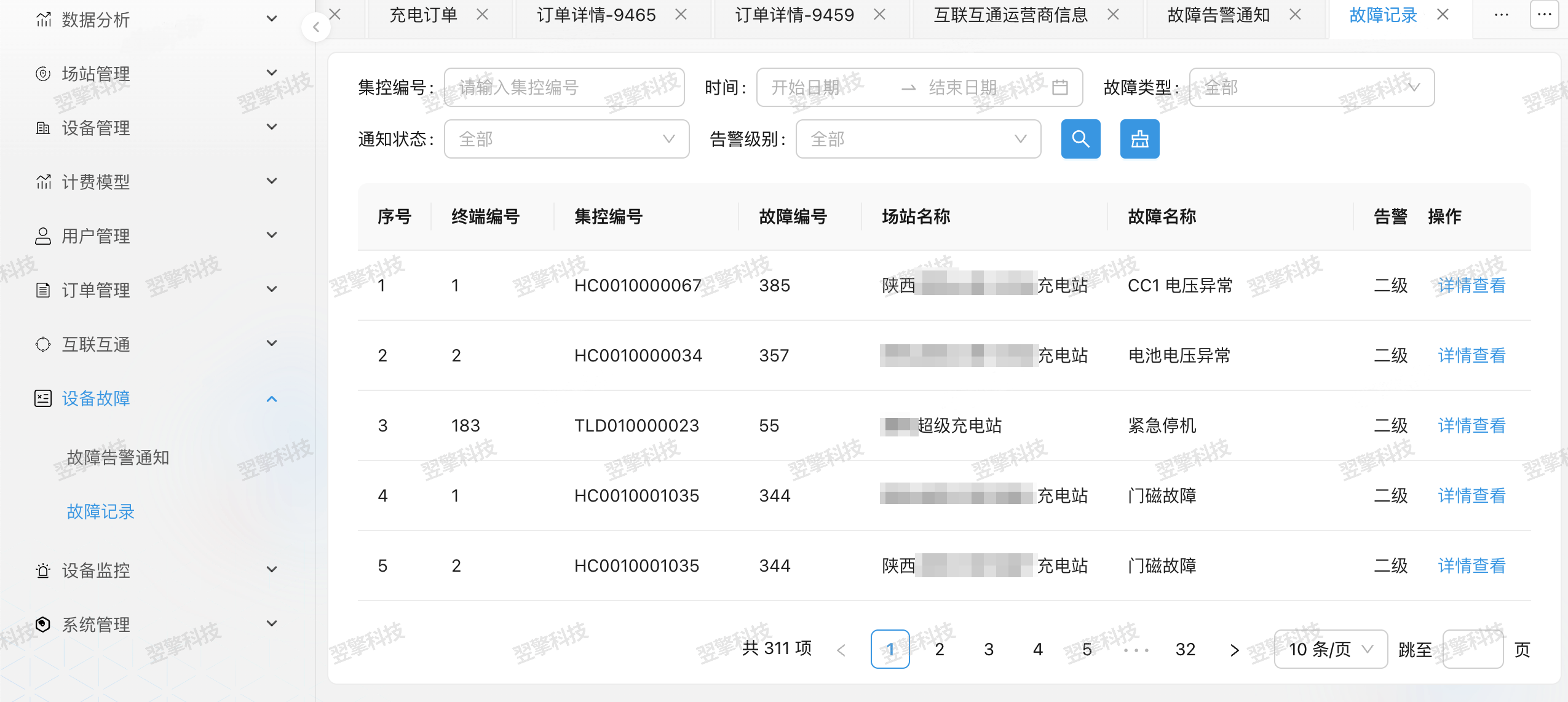Click the 订单管理 sidebar icon
The image size is (1568, 702).
(42, 290)
